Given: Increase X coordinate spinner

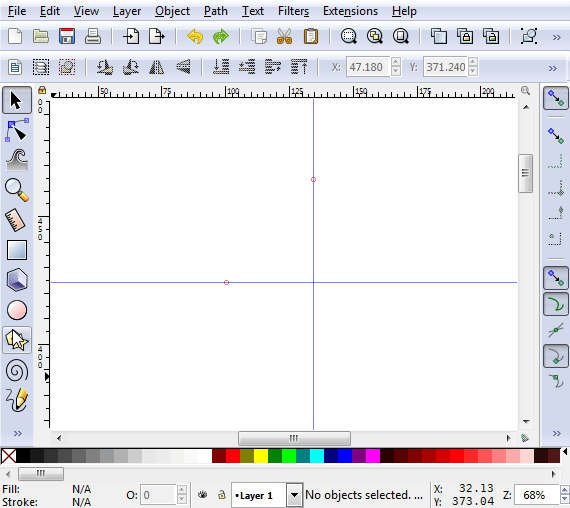Looking at the screenshot, I should pos(396,62).
